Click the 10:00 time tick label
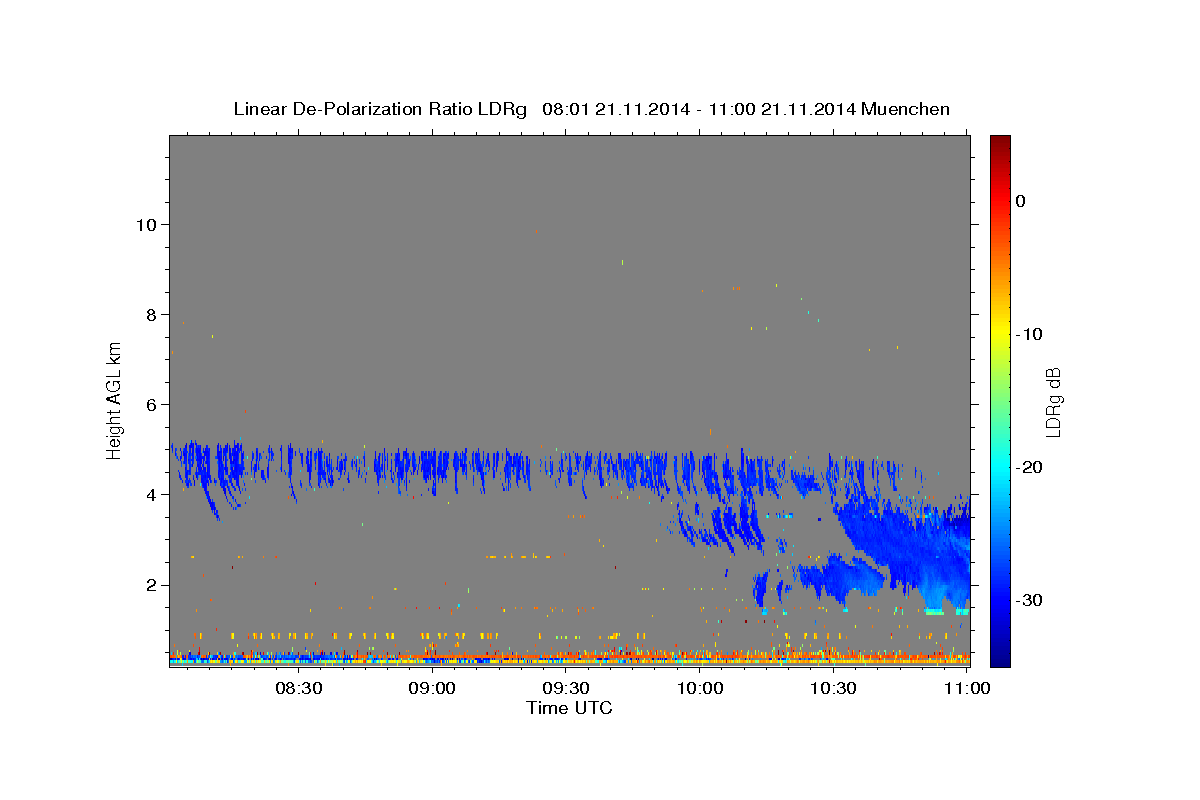Screen dimensions: 1200x800 tap(700, 688)
